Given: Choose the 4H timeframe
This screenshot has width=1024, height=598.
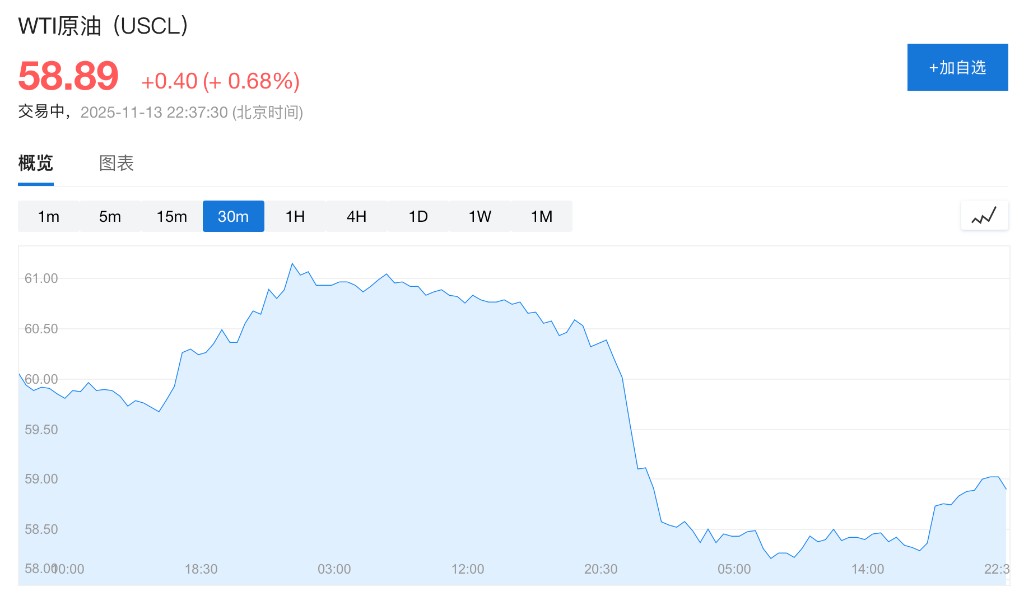Looking at the screenshot, I should point(357,217).
